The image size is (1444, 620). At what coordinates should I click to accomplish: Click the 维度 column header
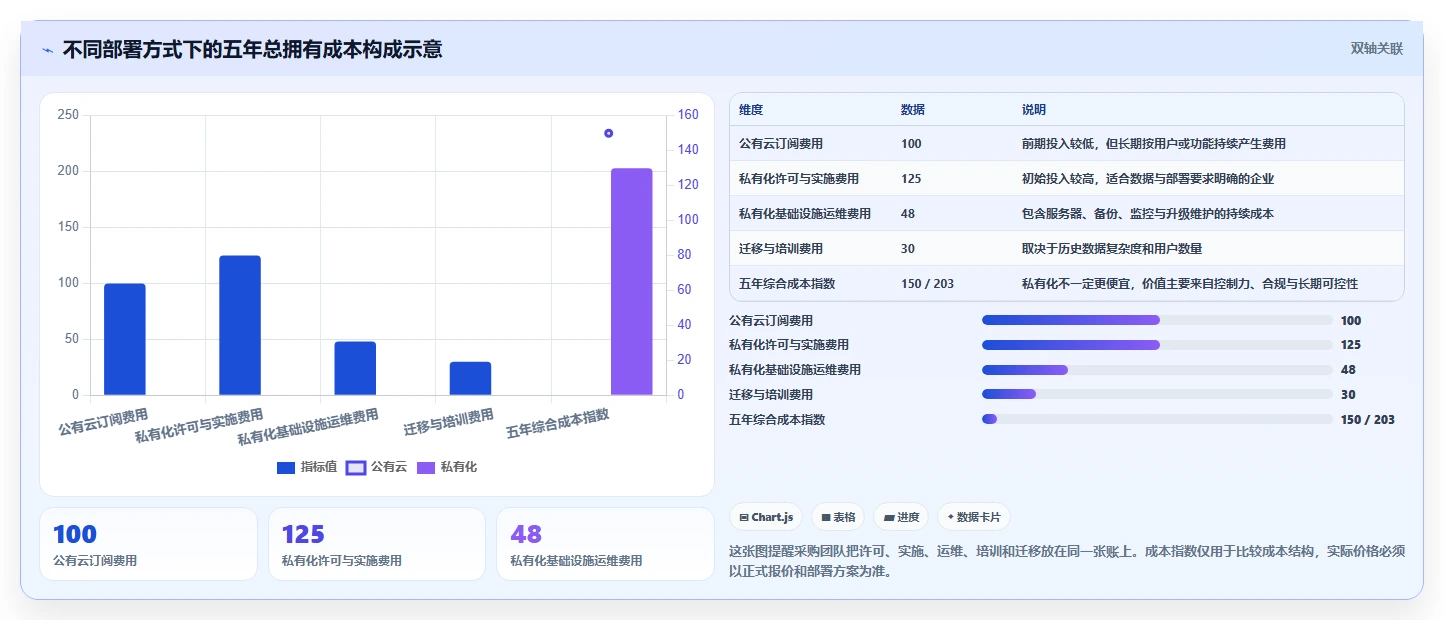pos(751,109)
